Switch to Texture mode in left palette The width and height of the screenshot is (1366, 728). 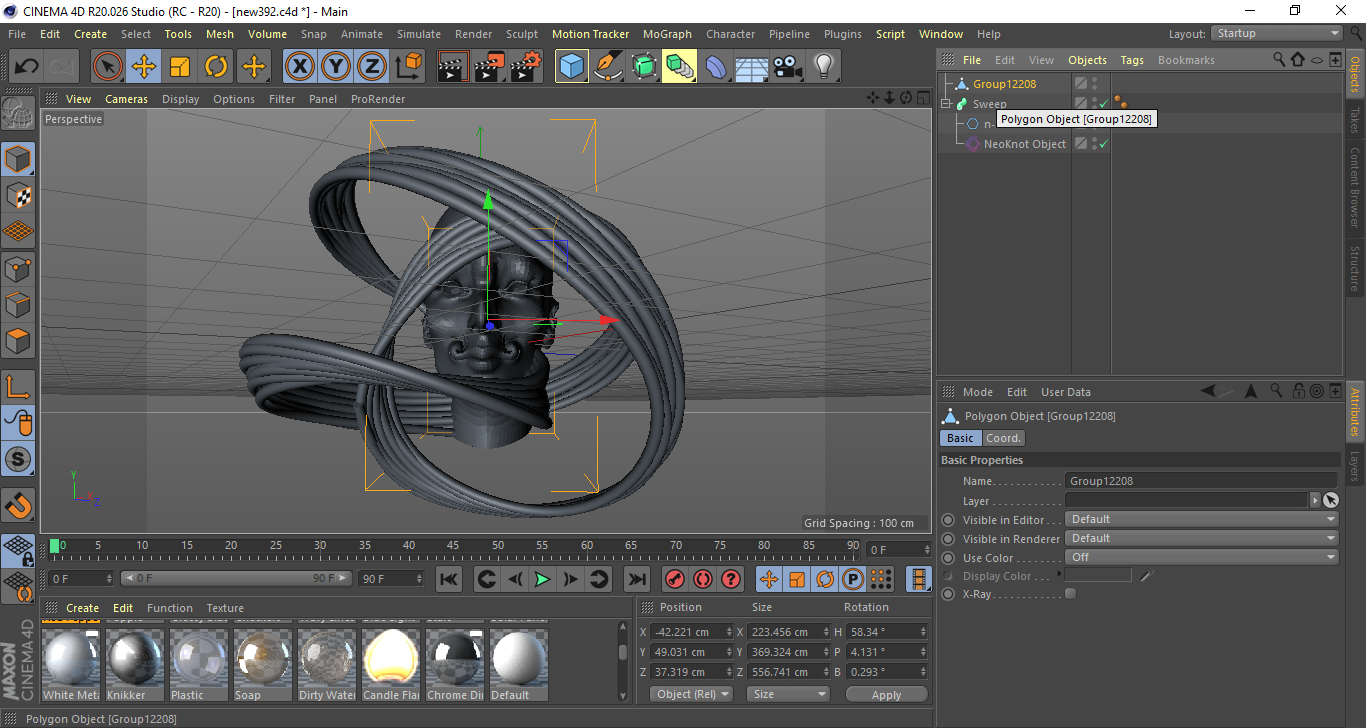click(18, 195)
